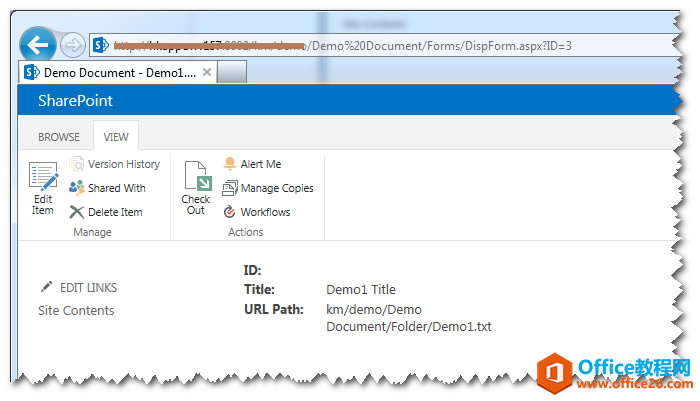
Task: Select the VIEW ribbon tab
Action: point(116,137)
